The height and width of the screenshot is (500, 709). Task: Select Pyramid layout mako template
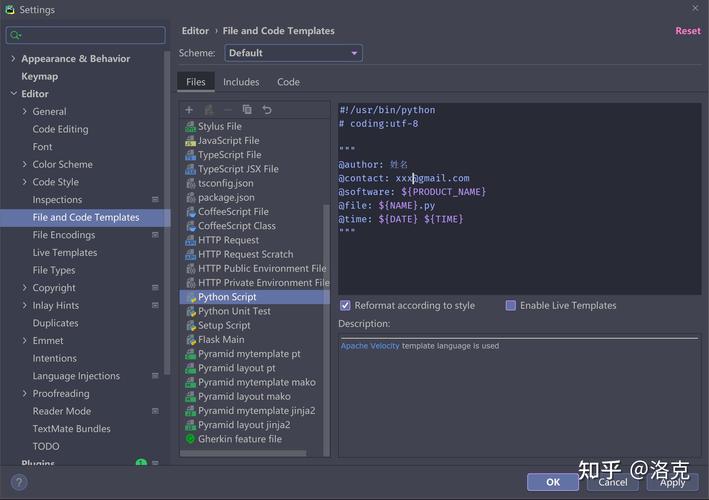click(254, 396)
